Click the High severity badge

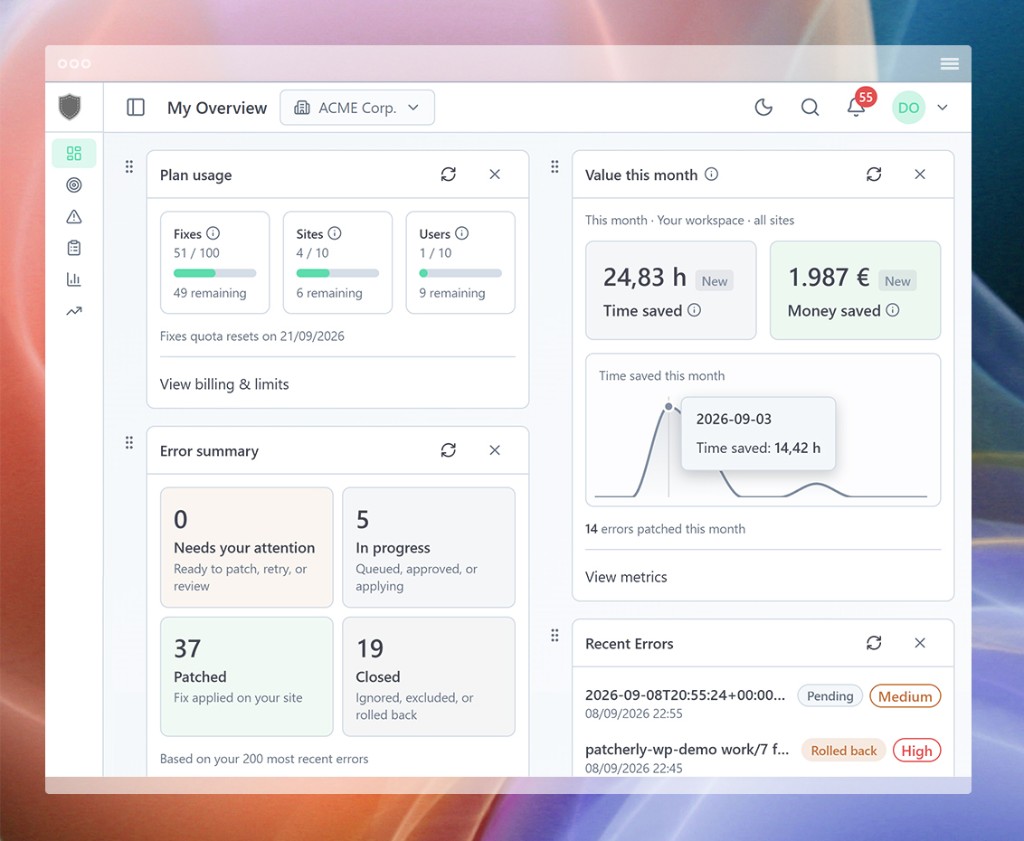point(917,750)
